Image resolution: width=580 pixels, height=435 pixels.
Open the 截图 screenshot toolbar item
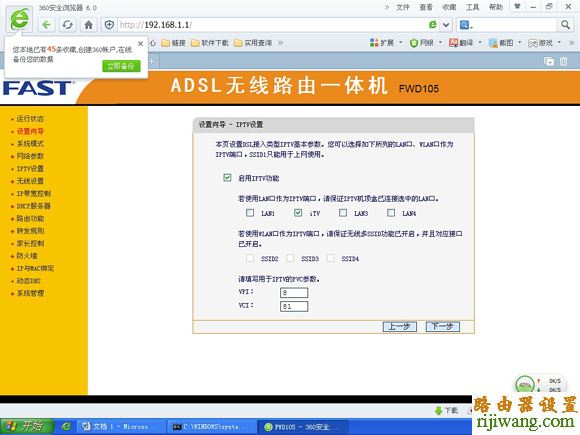[x=501, y=43]
